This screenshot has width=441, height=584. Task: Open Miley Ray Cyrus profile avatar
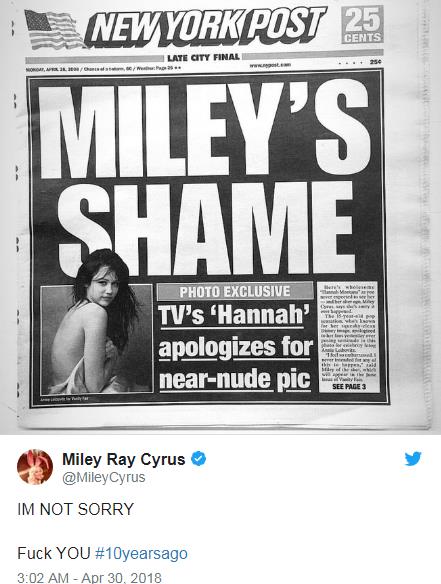point(35,467)
